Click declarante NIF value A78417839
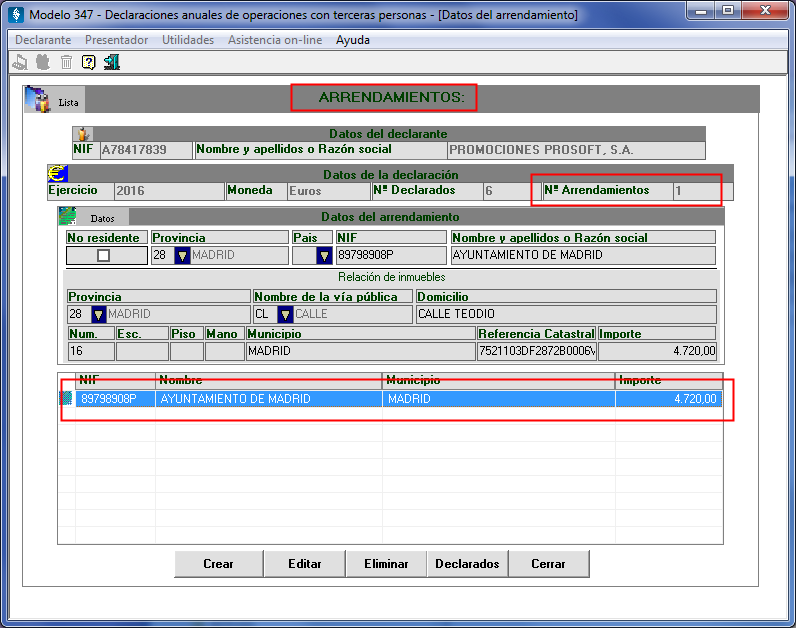The height and width of the screenshot is (628, 796). pyautogui.click(x=146, y=150)
